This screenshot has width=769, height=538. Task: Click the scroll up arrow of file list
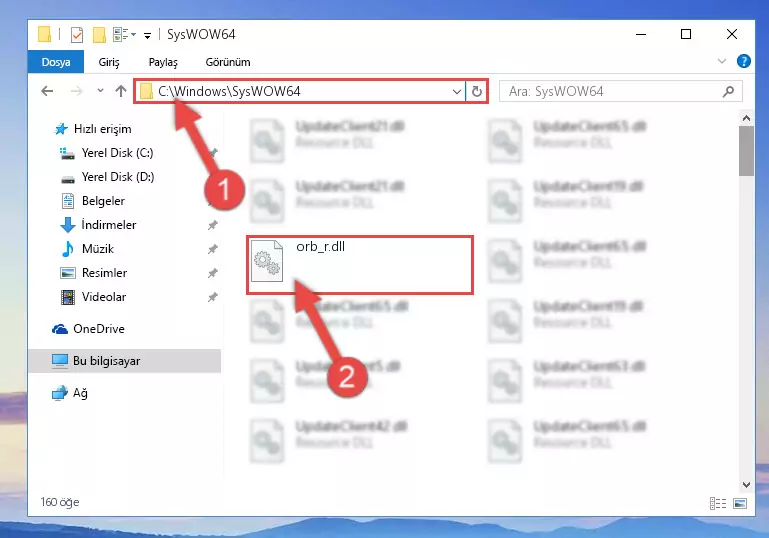746,118
